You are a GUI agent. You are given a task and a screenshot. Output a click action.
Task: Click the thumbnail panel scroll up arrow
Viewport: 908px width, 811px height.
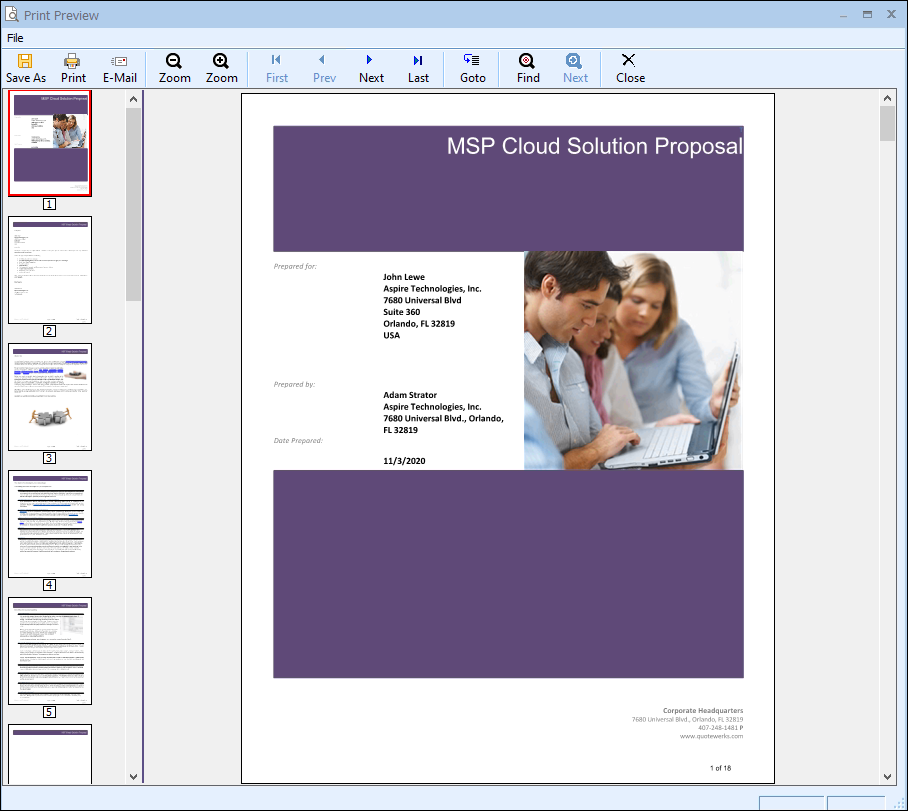[133, 99]
